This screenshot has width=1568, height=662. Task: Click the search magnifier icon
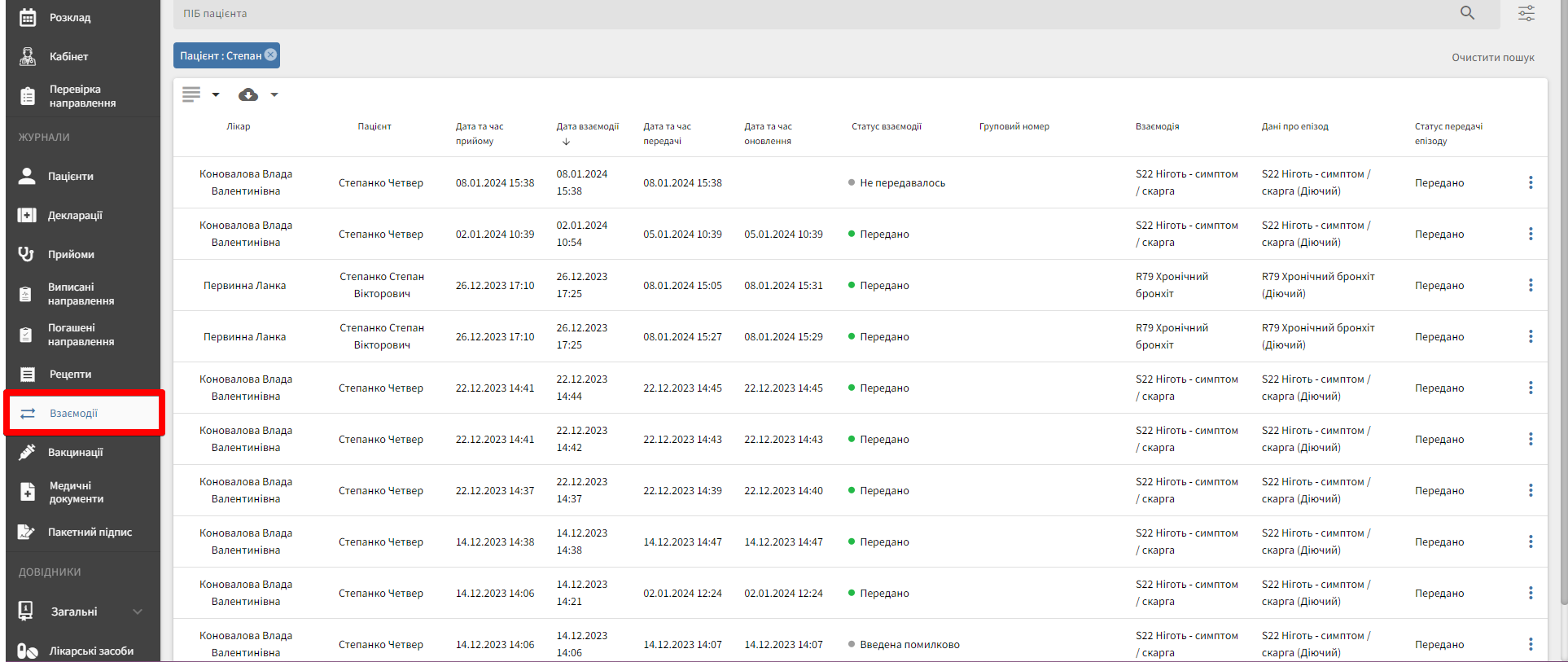coord(1467,13)
